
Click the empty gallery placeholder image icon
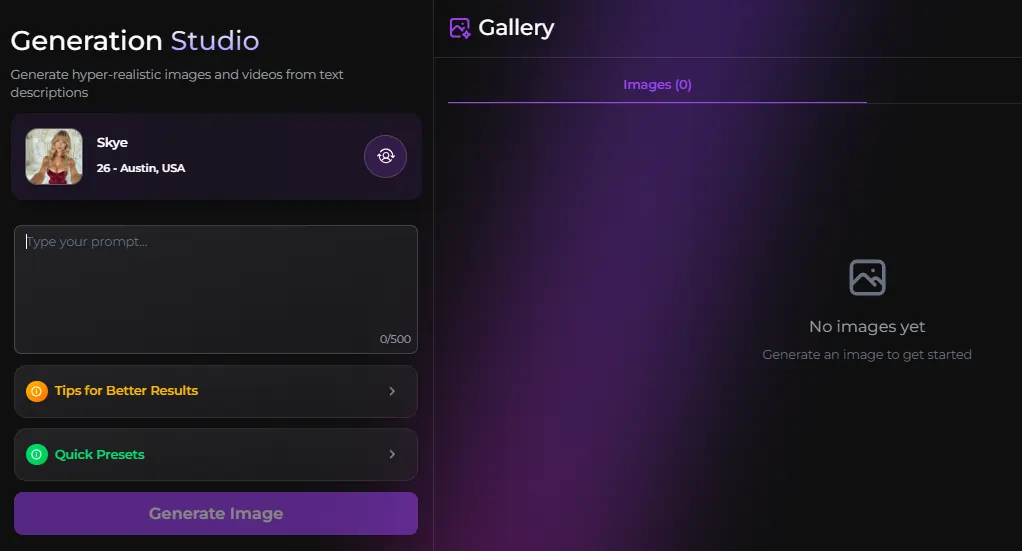click(x=867, y=278)
